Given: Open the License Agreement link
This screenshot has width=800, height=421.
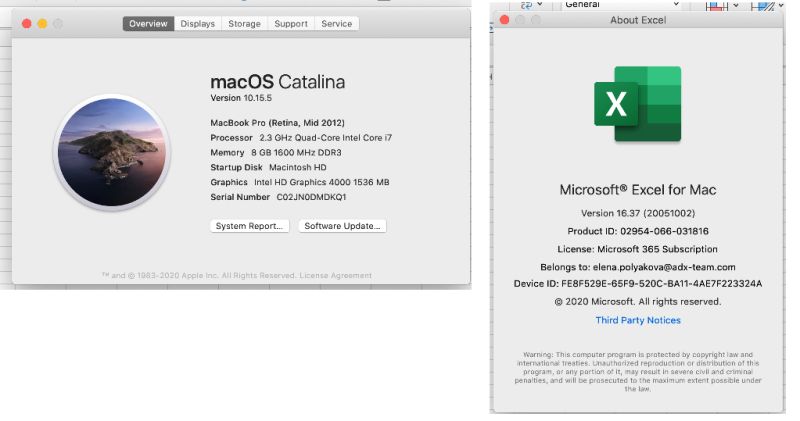Looking at the screenshot, I should pyautogui.click(x=336, y=276).
